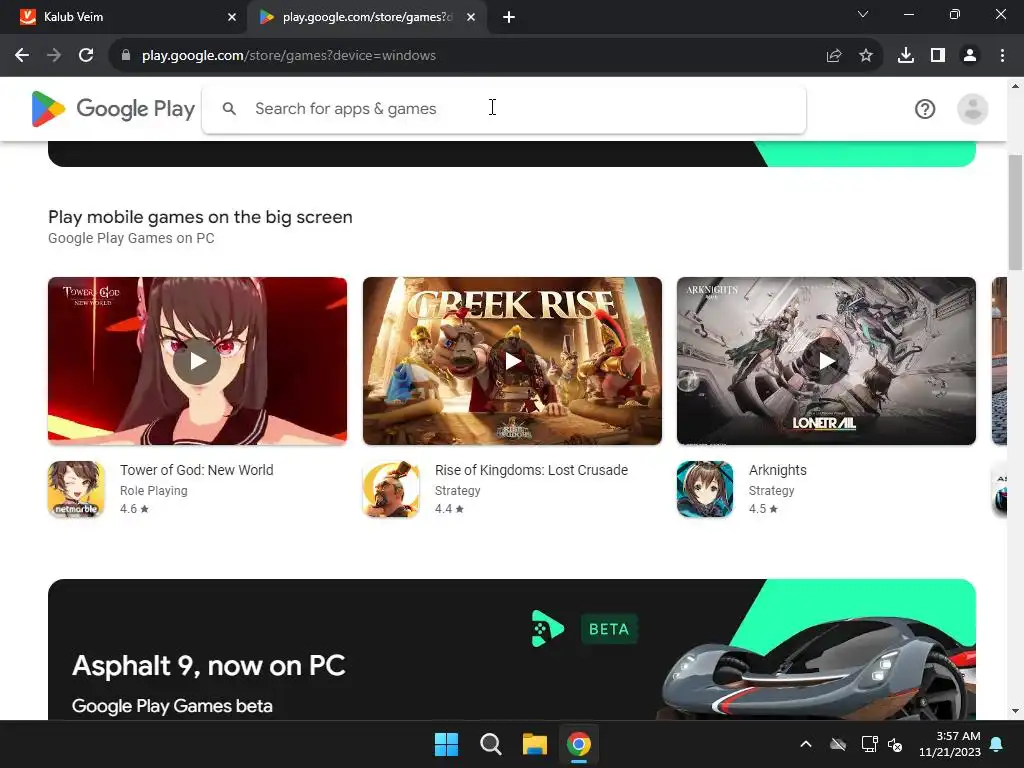Share this page via the share icon
This screenshot has height=768, width=1024.
coord(834,56)
